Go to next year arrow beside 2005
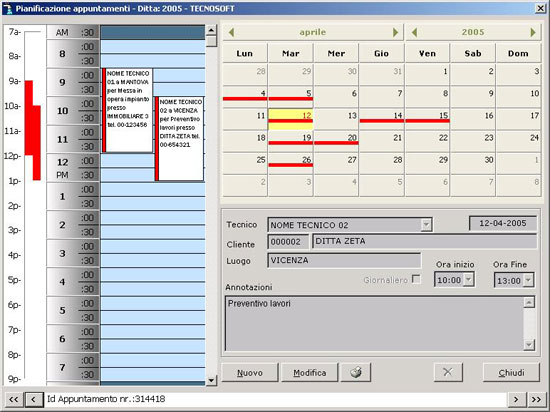 pyautogui.click(x=533, y=32)
